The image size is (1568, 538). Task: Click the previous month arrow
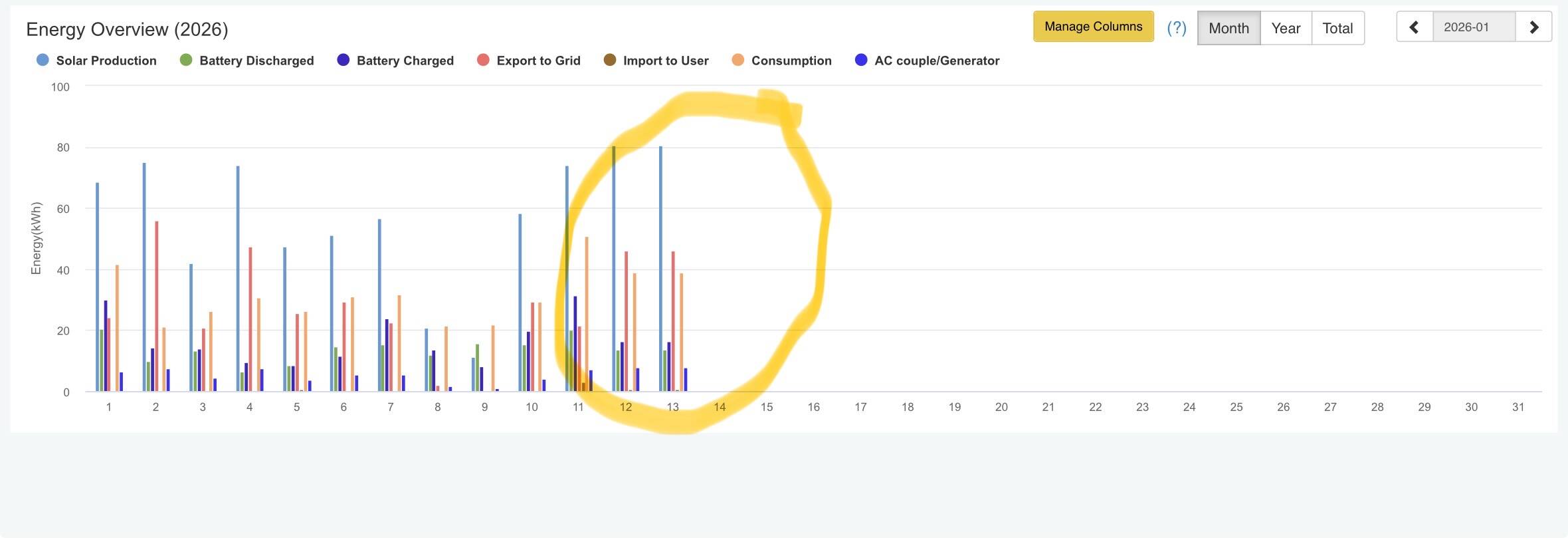point(1415,27)
